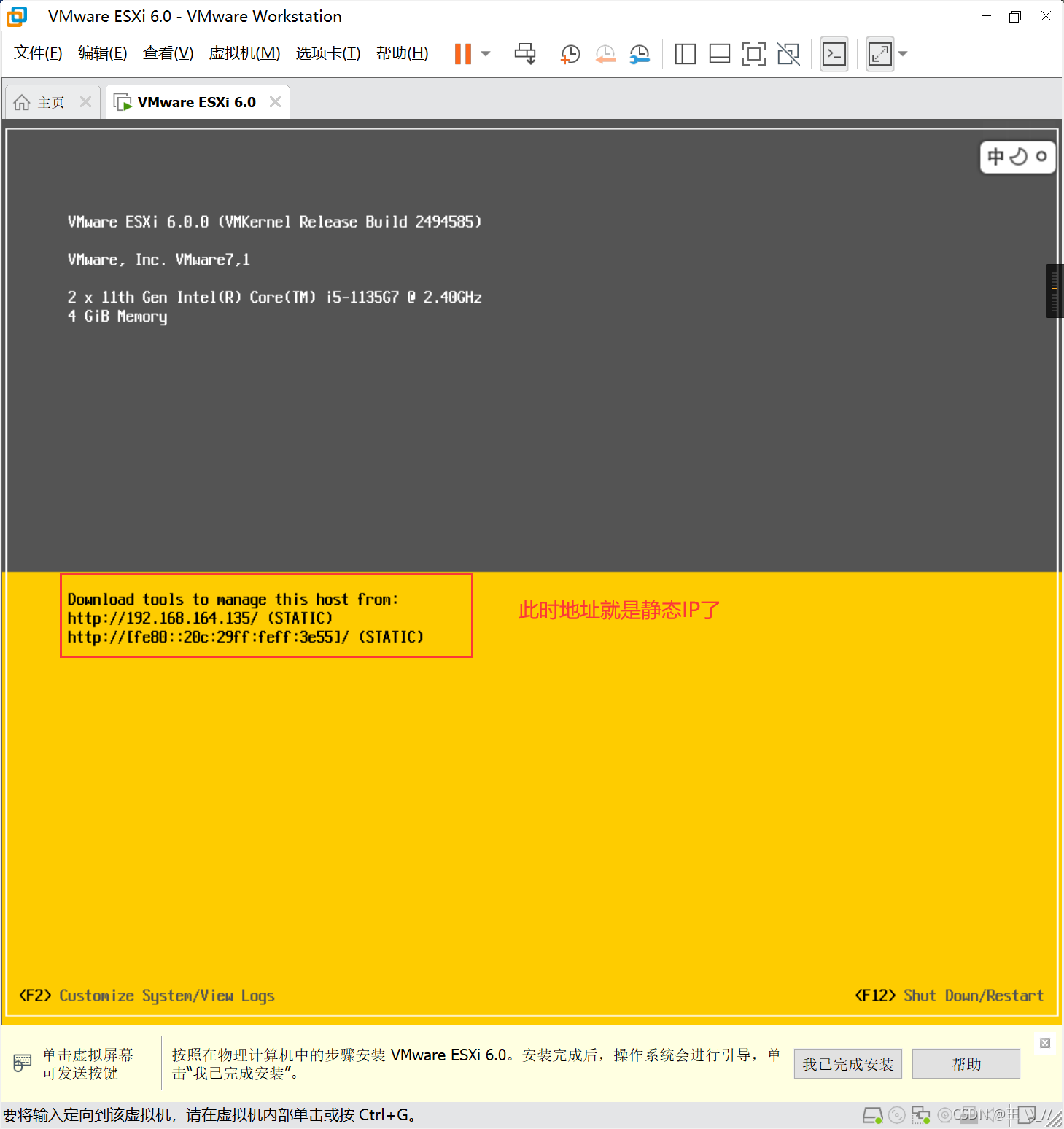Click the hard disk status icon
1064x1129 pixels.
pos(873,1115)
